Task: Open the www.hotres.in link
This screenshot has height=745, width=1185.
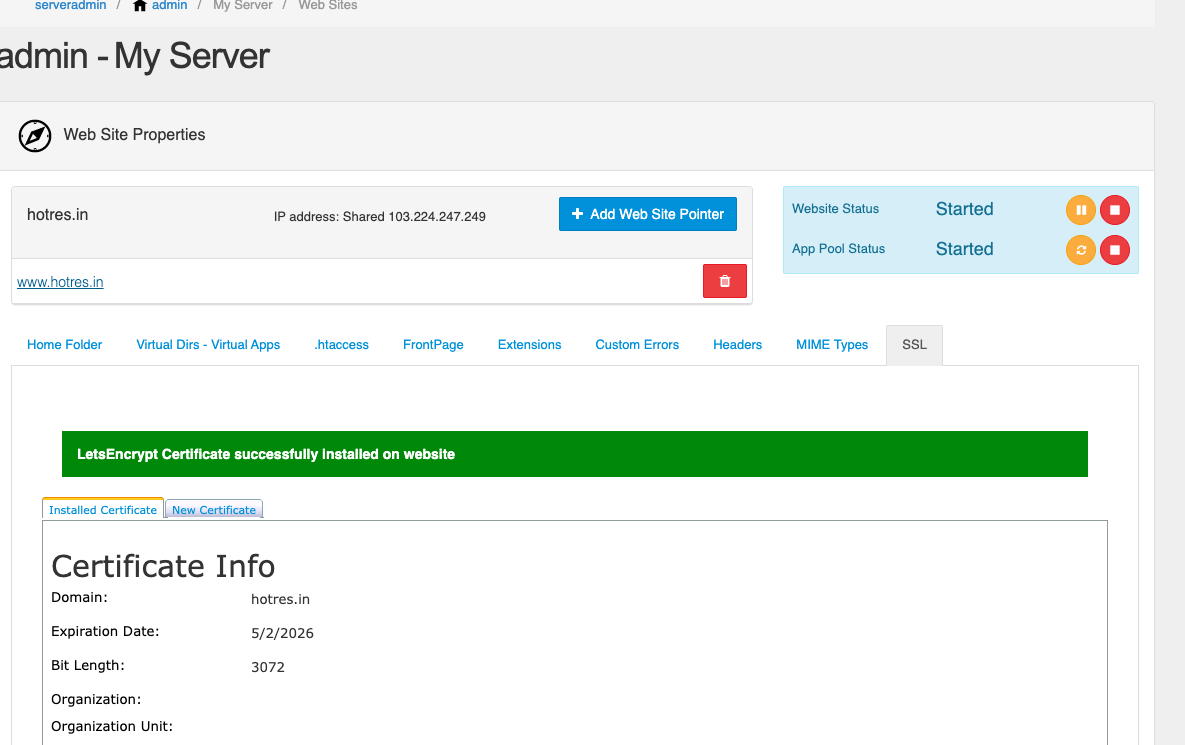Action: [60, 282]
